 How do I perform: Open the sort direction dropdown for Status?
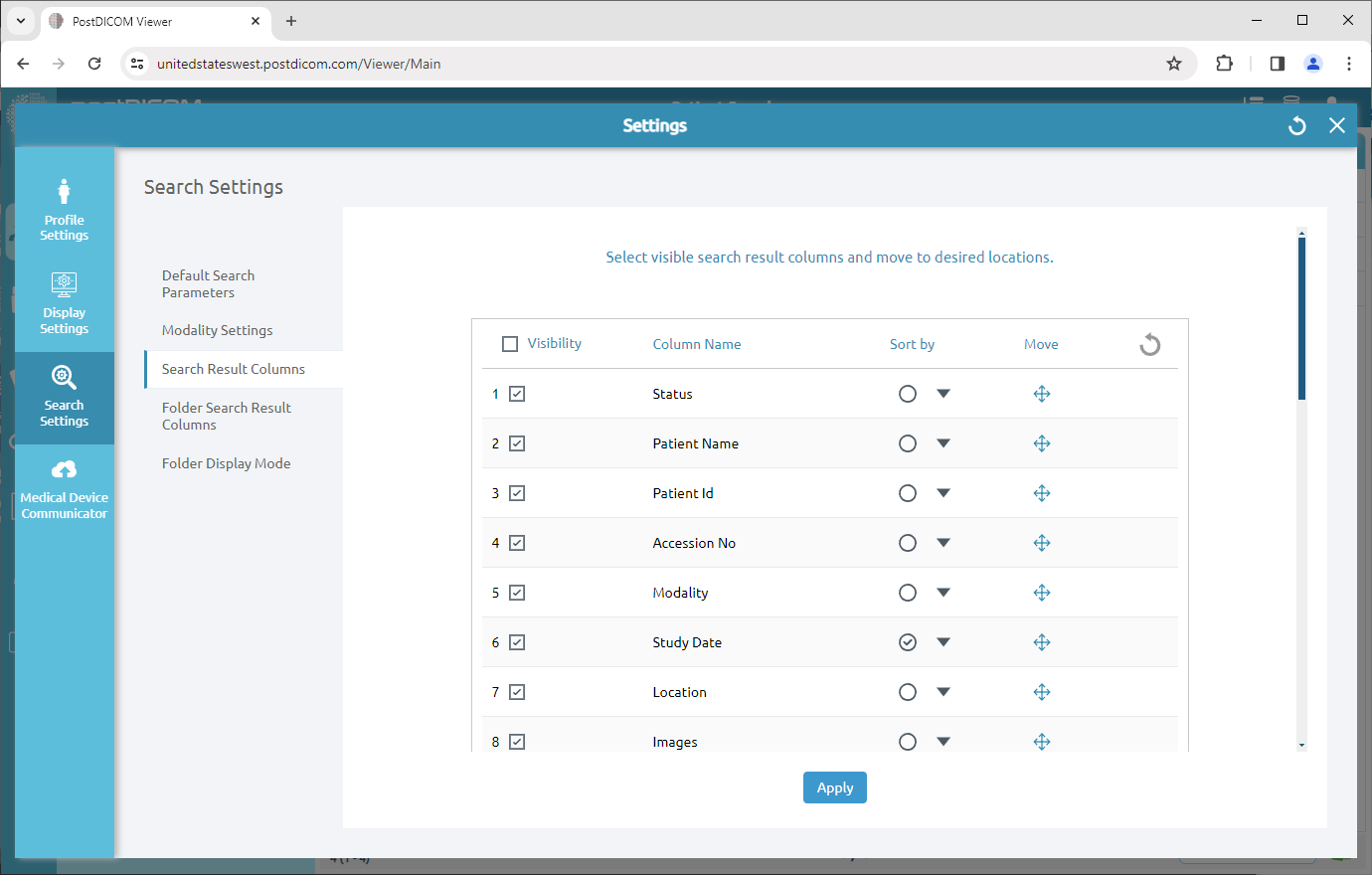point(943,393)
